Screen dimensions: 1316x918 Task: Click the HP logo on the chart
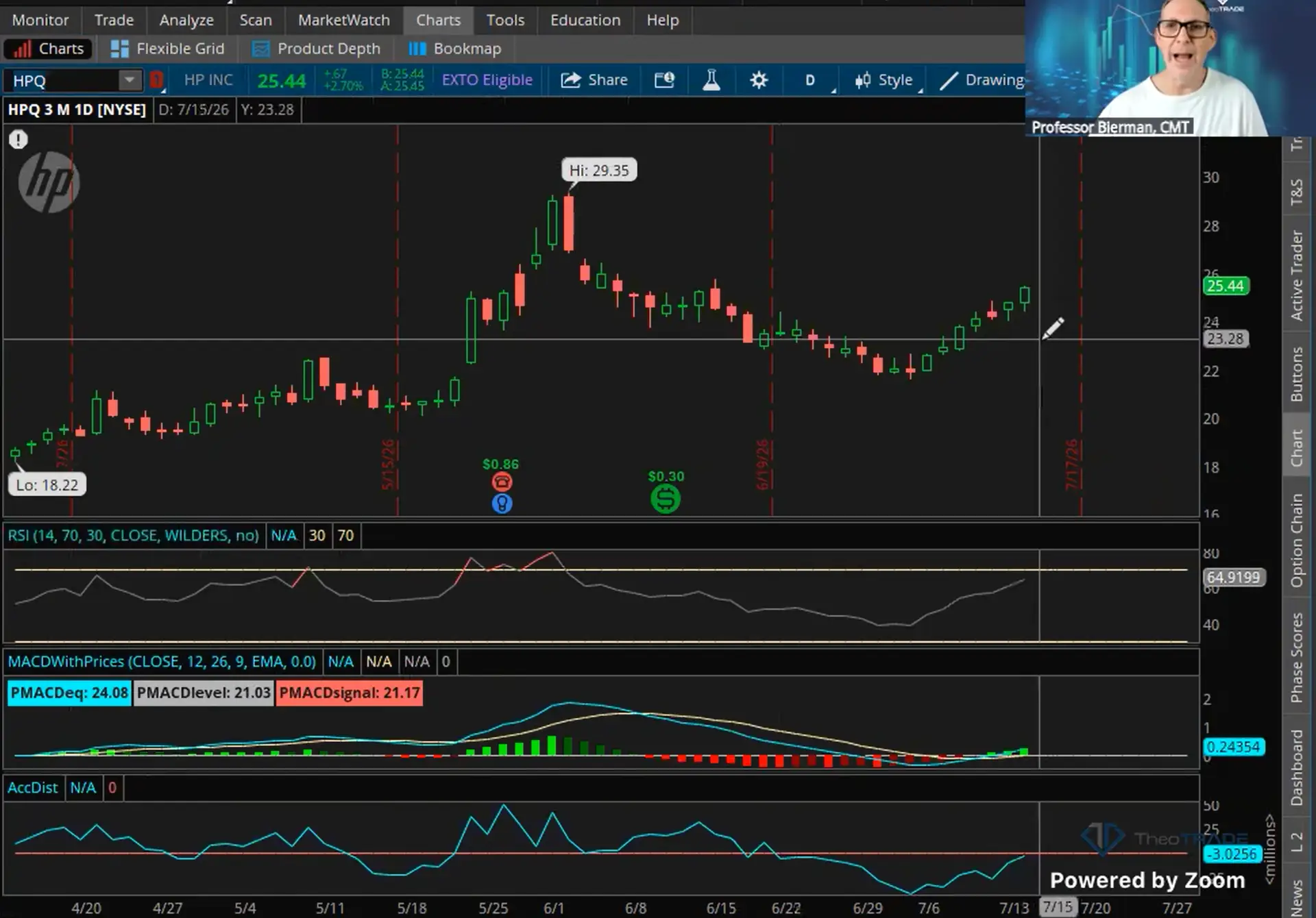49,183
